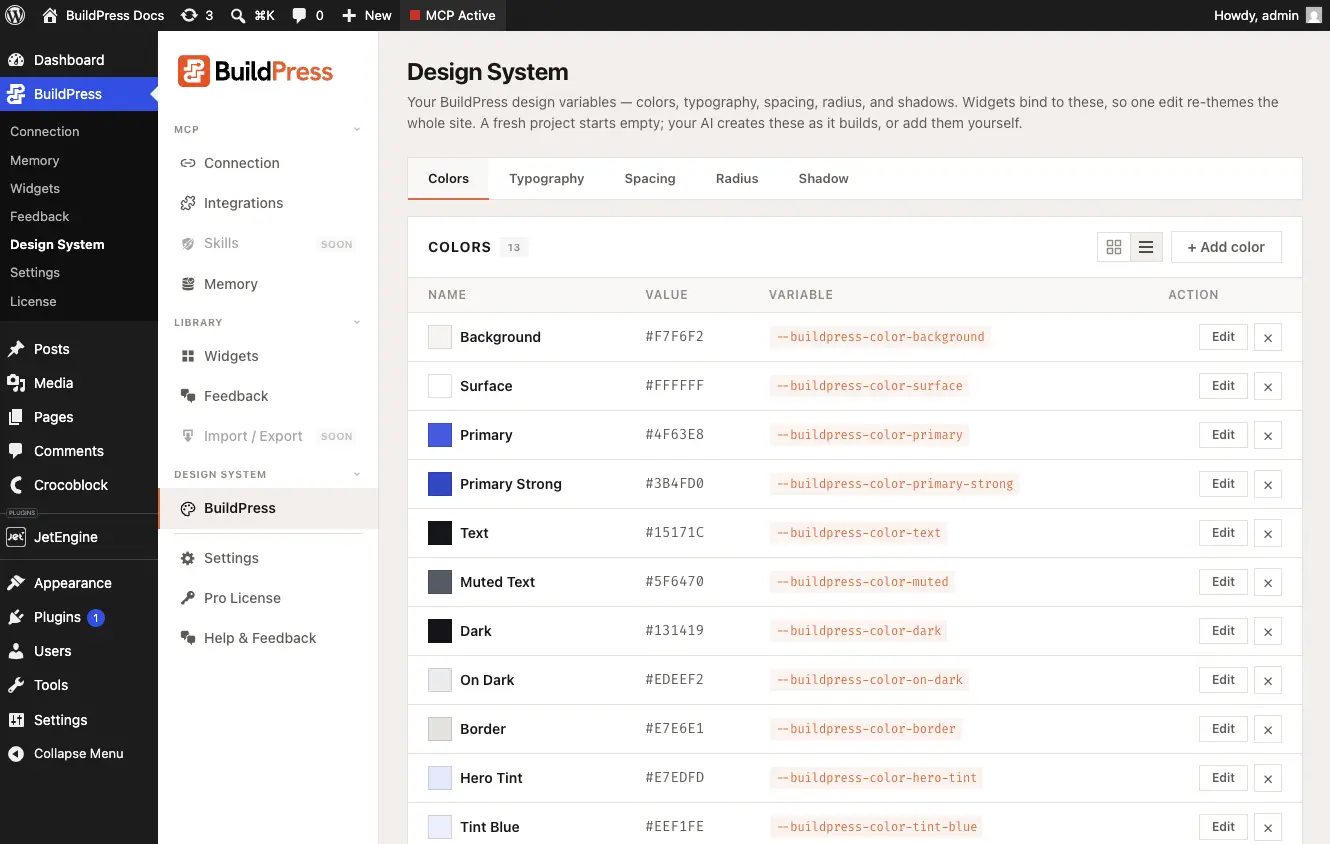Switch to the Shadow tab
The image size is (1330, 844).
(x=823, y=178)
